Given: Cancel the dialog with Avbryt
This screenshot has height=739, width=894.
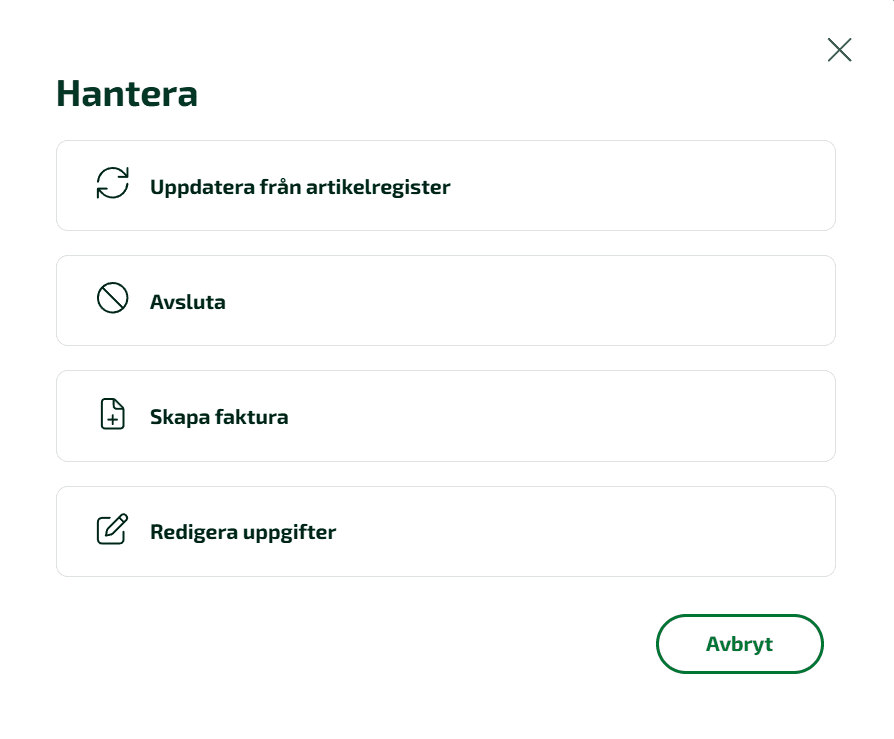Looking at the screenshot, I should pos(739,643).
